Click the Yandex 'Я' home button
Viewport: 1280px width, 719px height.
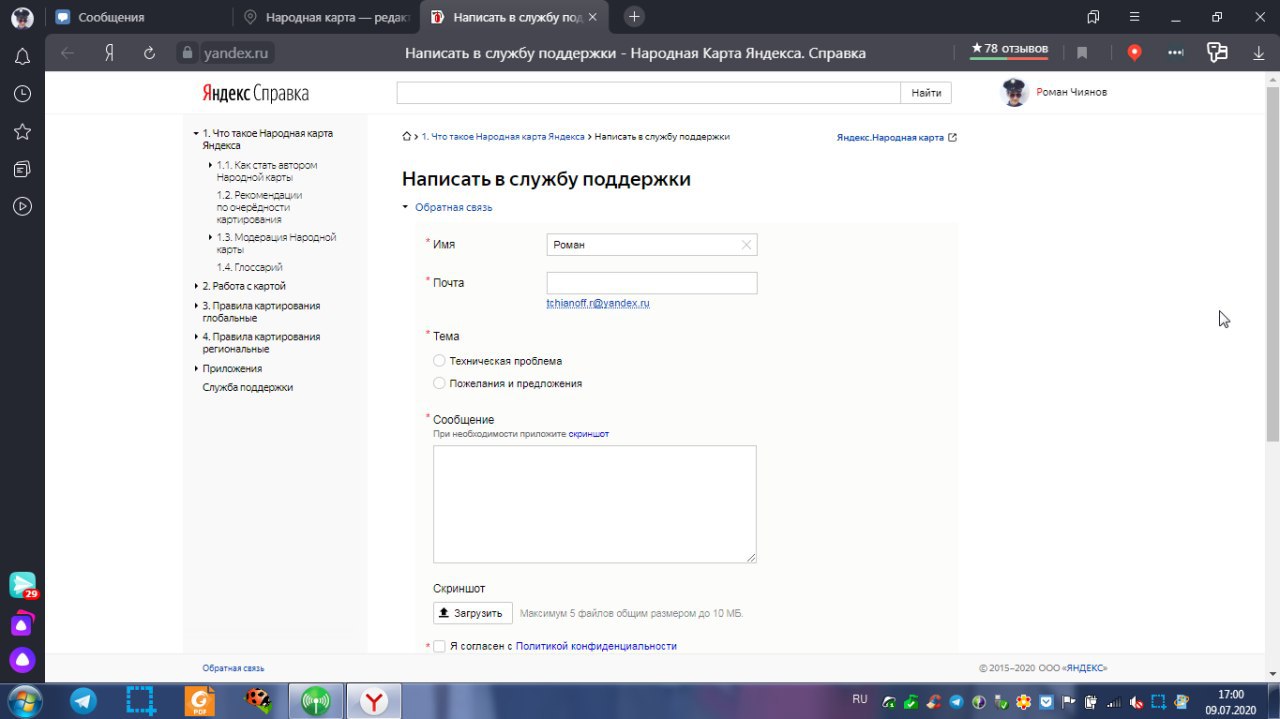click(109, 53)
